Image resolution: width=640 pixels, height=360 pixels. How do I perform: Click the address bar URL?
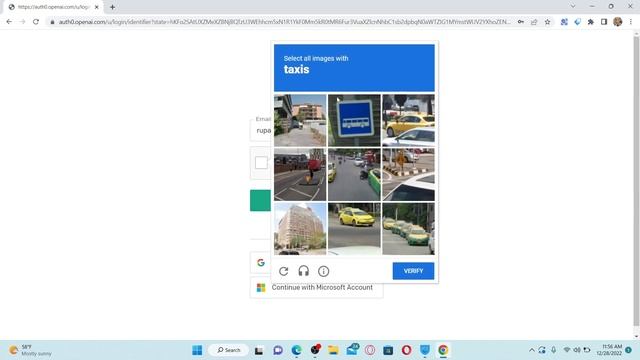pos(284,22)
